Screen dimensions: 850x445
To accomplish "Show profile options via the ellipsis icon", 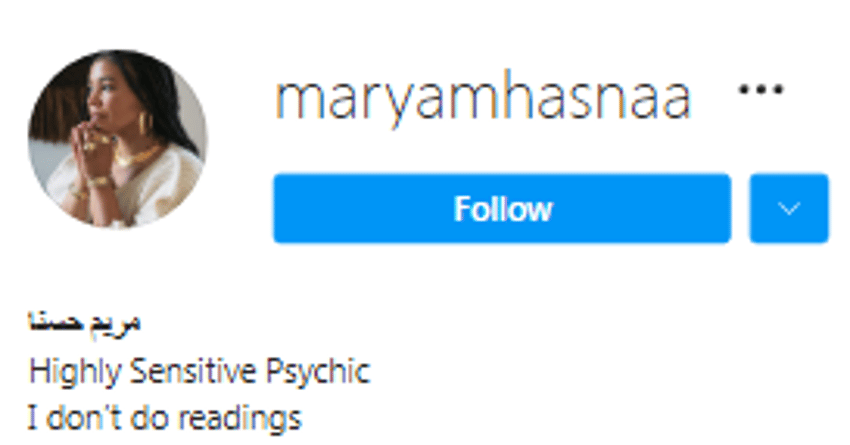I will point(761,89).
